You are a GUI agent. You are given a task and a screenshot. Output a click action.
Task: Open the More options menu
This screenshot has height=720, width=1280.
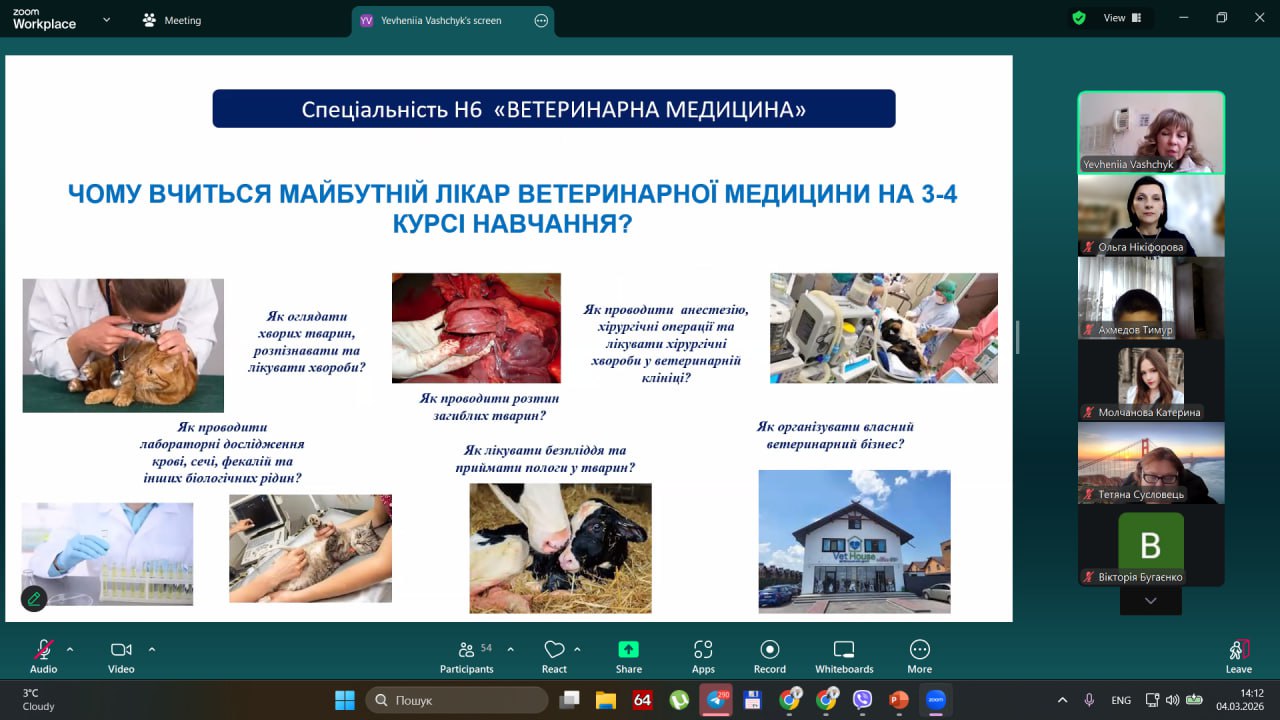919,655
